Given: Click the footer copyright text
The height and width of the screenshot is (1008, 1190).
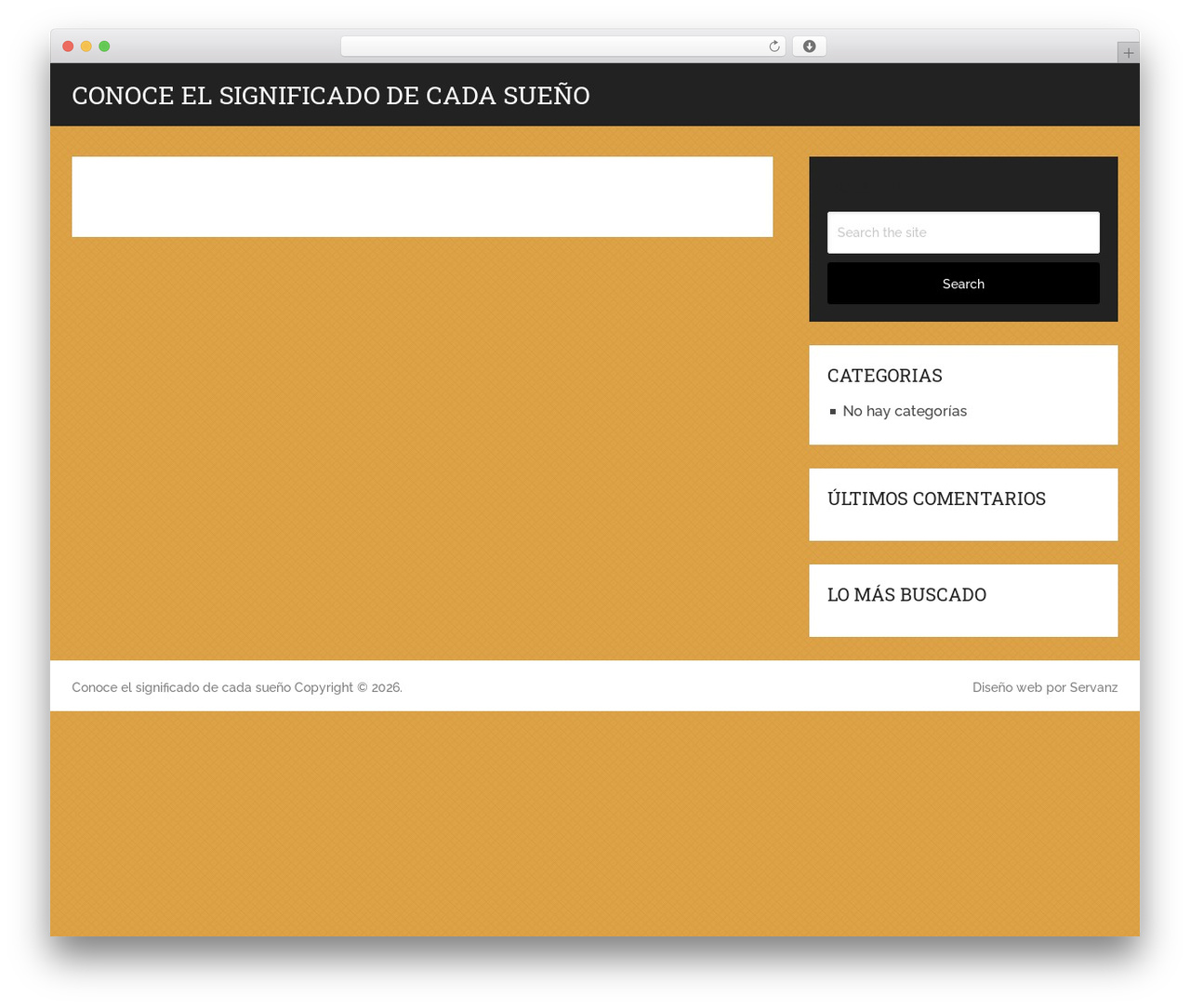Looking at the screenshot, I should coord(237,687).
